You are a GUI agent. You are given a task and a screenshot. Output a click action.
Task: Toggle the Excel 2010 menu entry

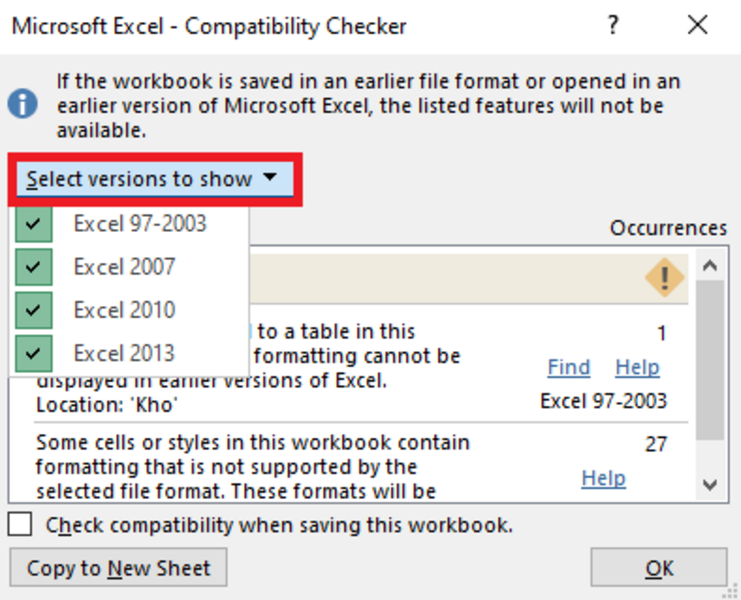click(x=124, y=310)
